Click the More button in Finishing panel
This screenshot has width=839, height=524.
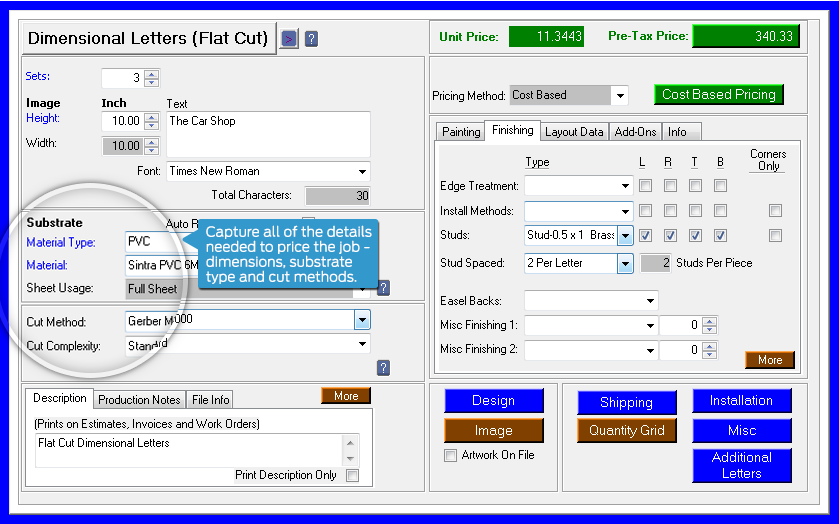click(769, 360)
